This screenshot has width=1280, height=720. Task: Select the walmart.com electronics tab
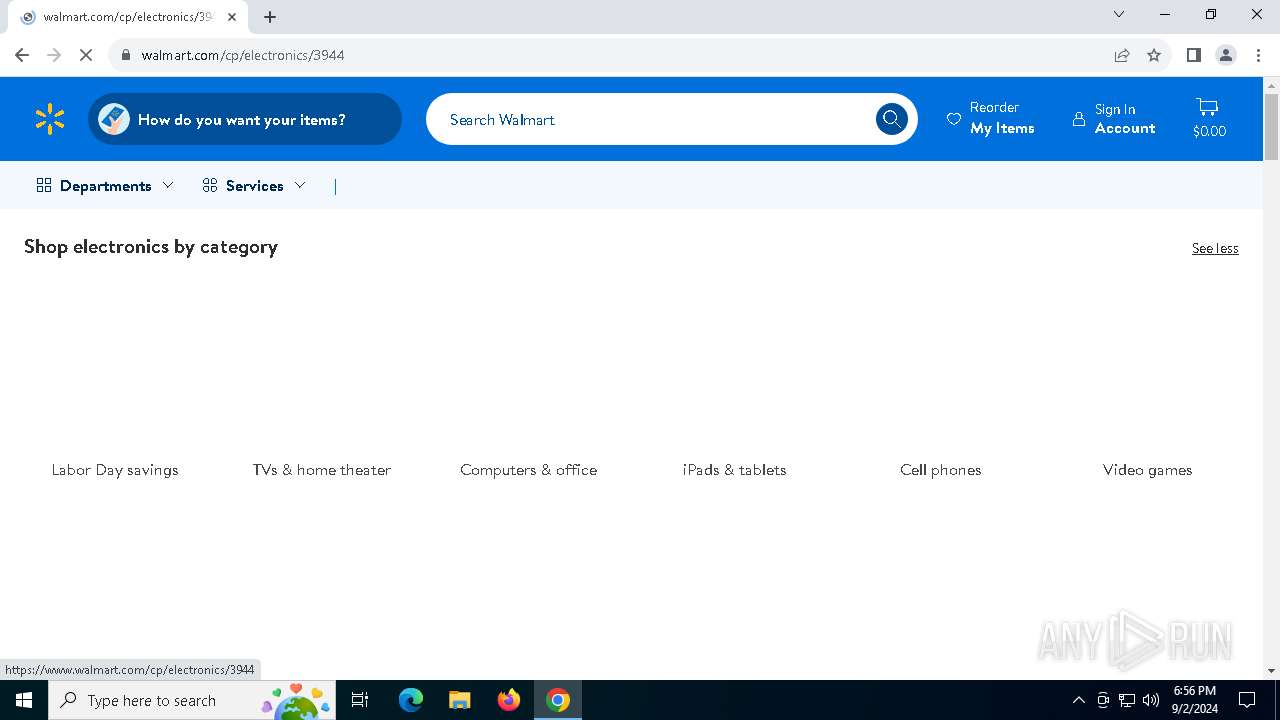[128, 17]
